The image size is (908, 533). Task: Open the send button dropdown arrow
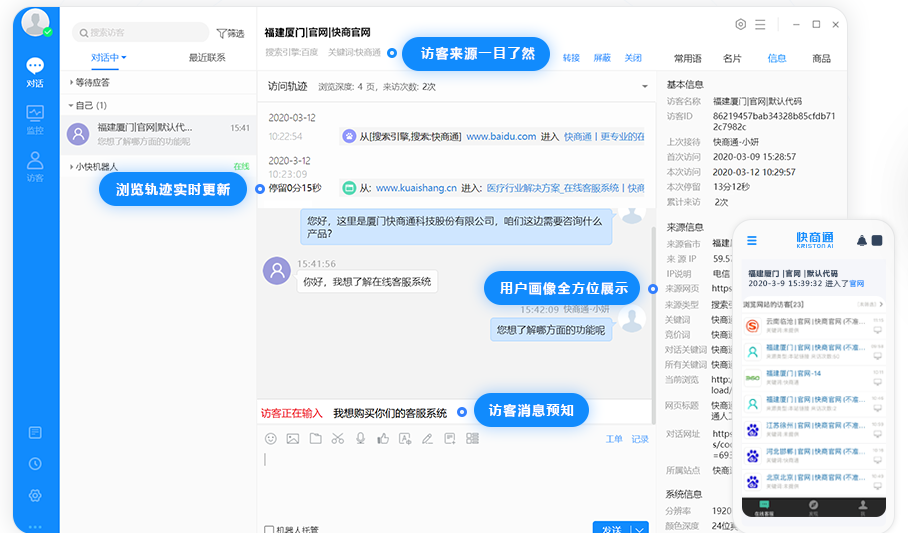point(639,528)
